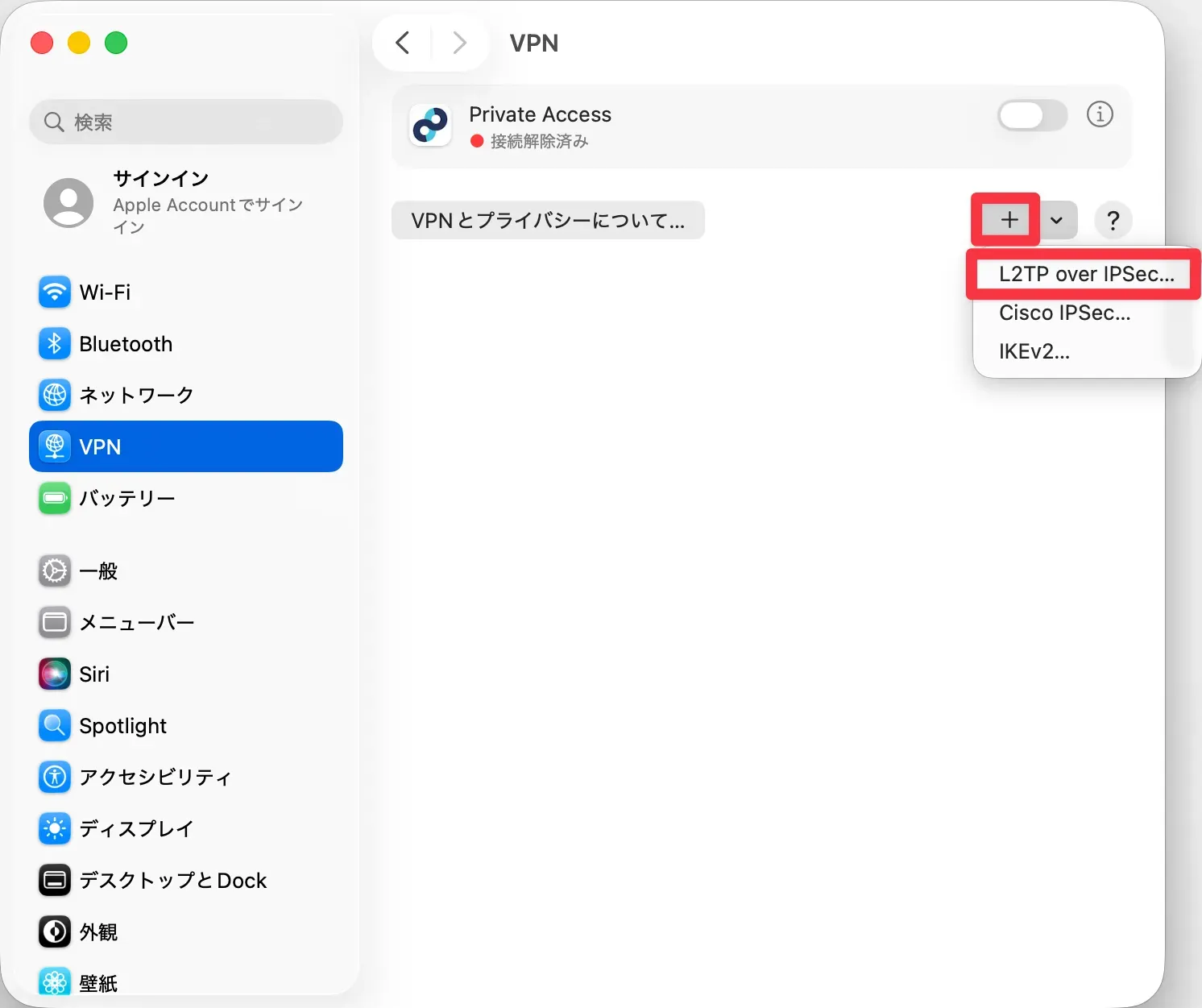Expand the chevron dropdown next to plus
Image resolution: width=1202 pixels, height=1008 pixels.
click(x=1057, y=220)
